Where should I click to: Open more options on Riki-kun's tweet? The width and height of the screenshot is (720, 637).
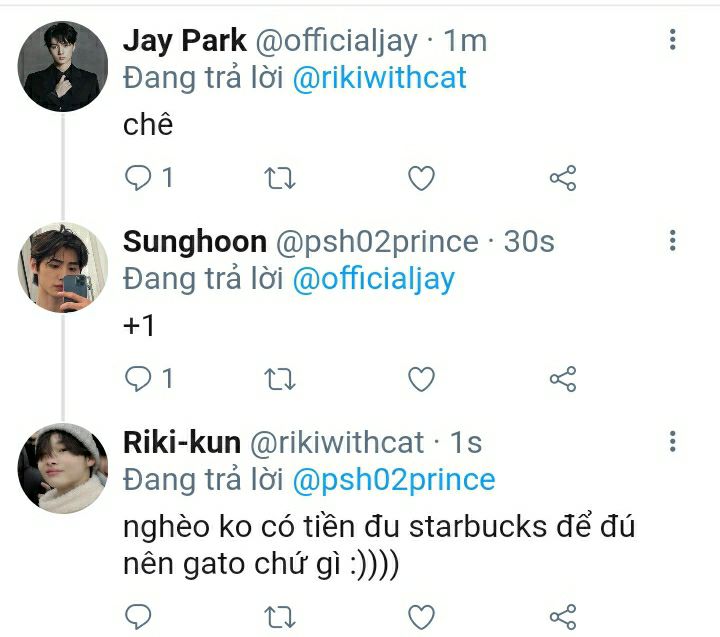[x=673, y=441]
